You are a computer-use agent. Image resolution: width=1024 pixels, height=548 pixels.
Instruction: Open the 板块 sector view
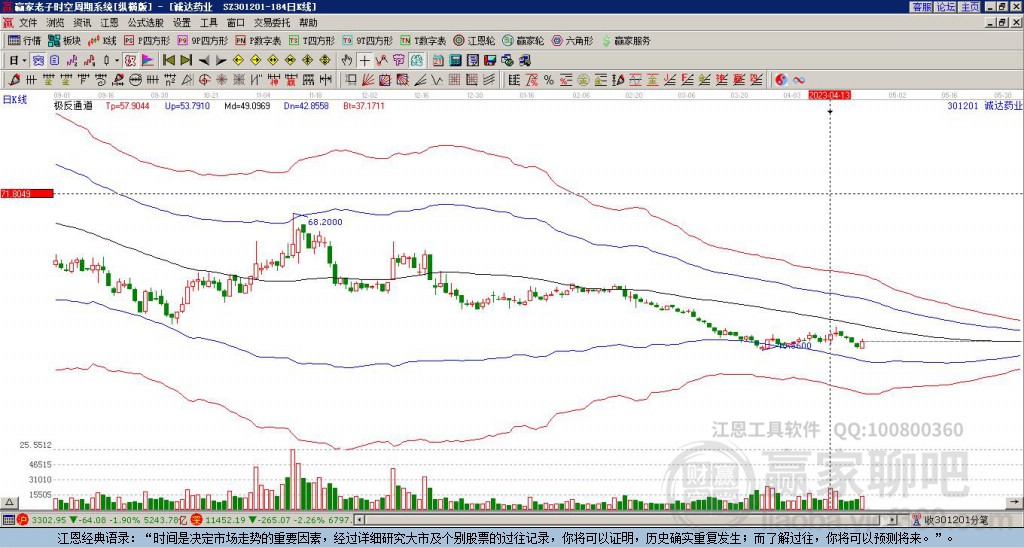point(64,40)
